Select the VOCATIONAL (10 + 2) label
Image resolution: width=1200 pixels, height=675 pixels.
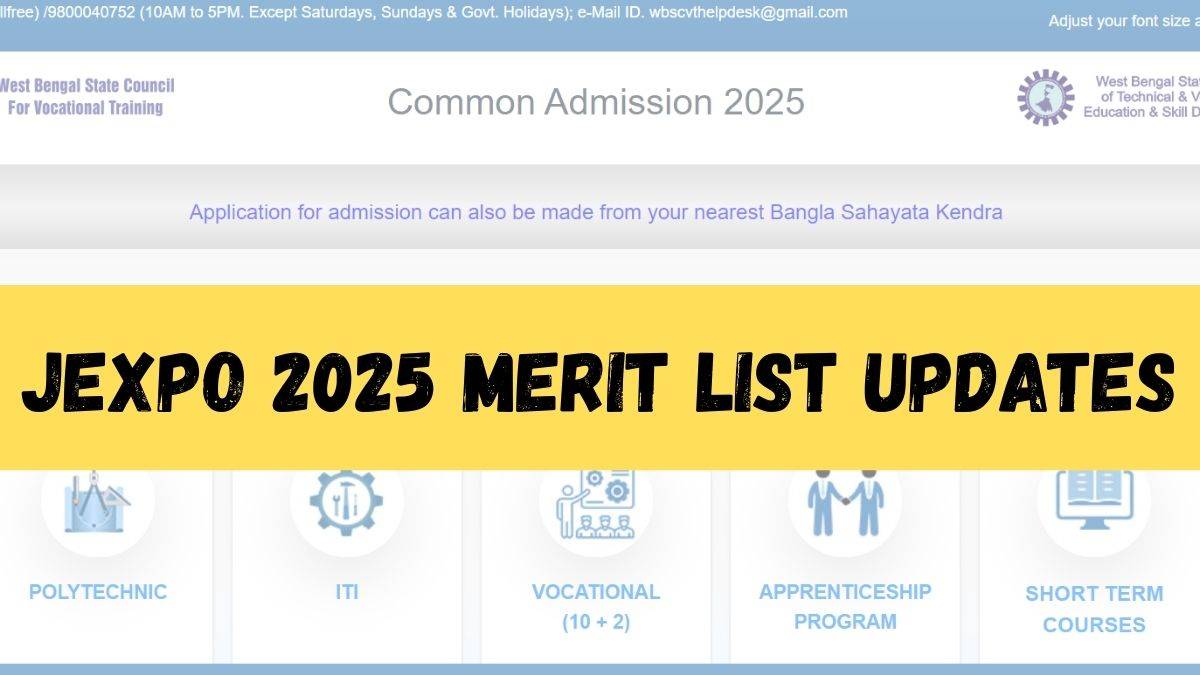click(595, 606)
